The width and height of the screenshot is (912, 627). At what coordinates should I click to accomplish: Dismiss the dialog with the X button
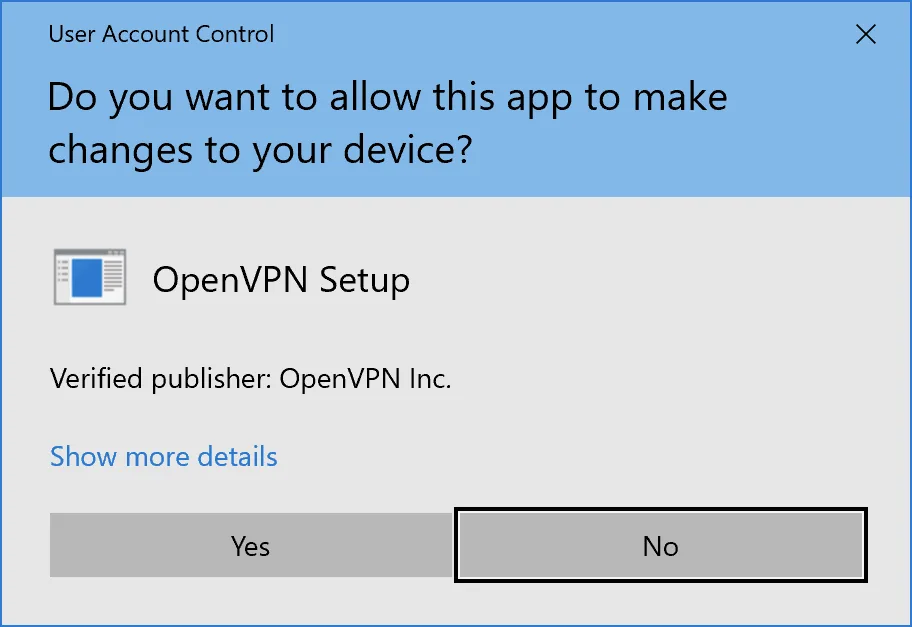pyautogui.click(x=866, y=34)
